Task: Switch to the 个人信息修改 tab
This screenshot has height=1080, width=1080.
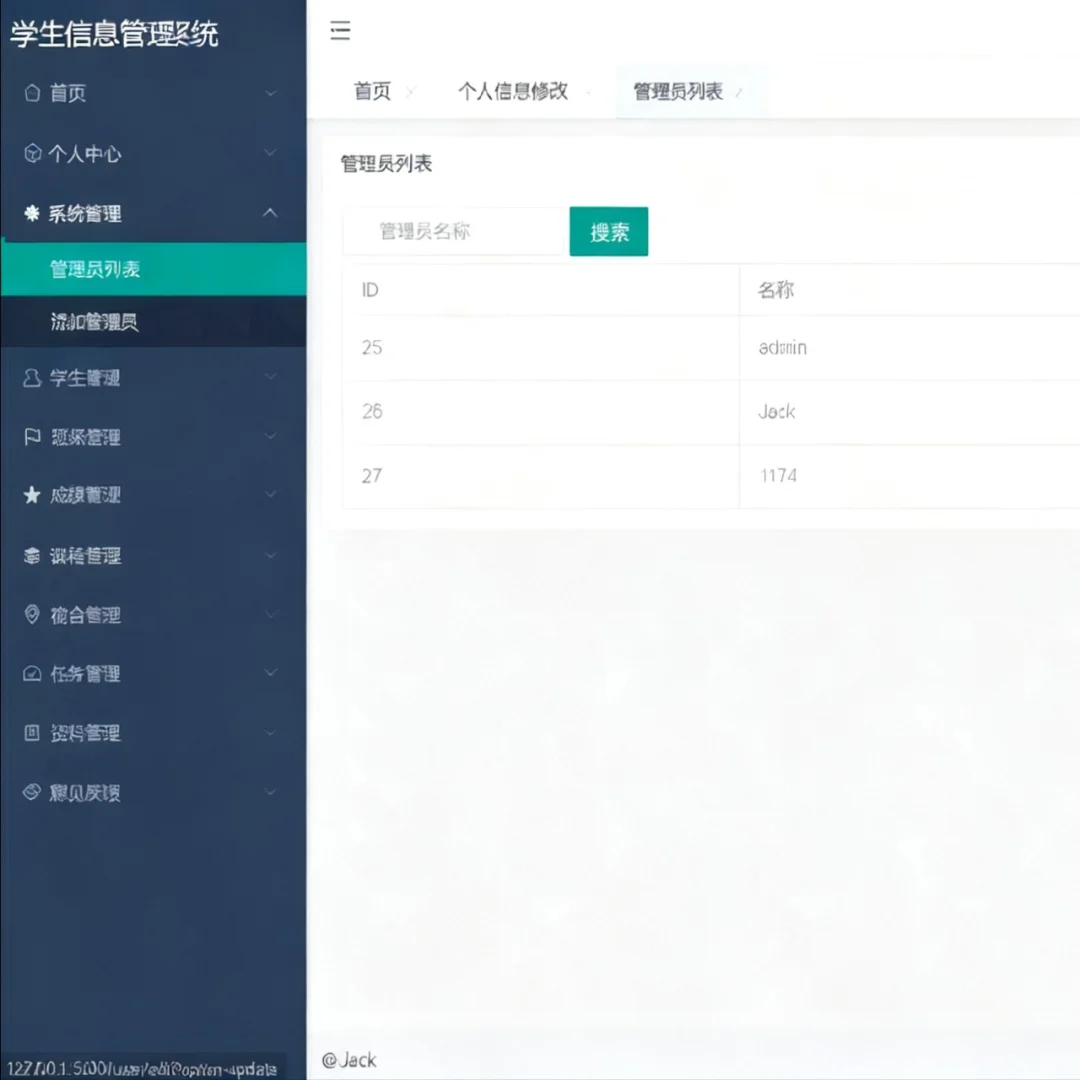Action: pos(512,91)
